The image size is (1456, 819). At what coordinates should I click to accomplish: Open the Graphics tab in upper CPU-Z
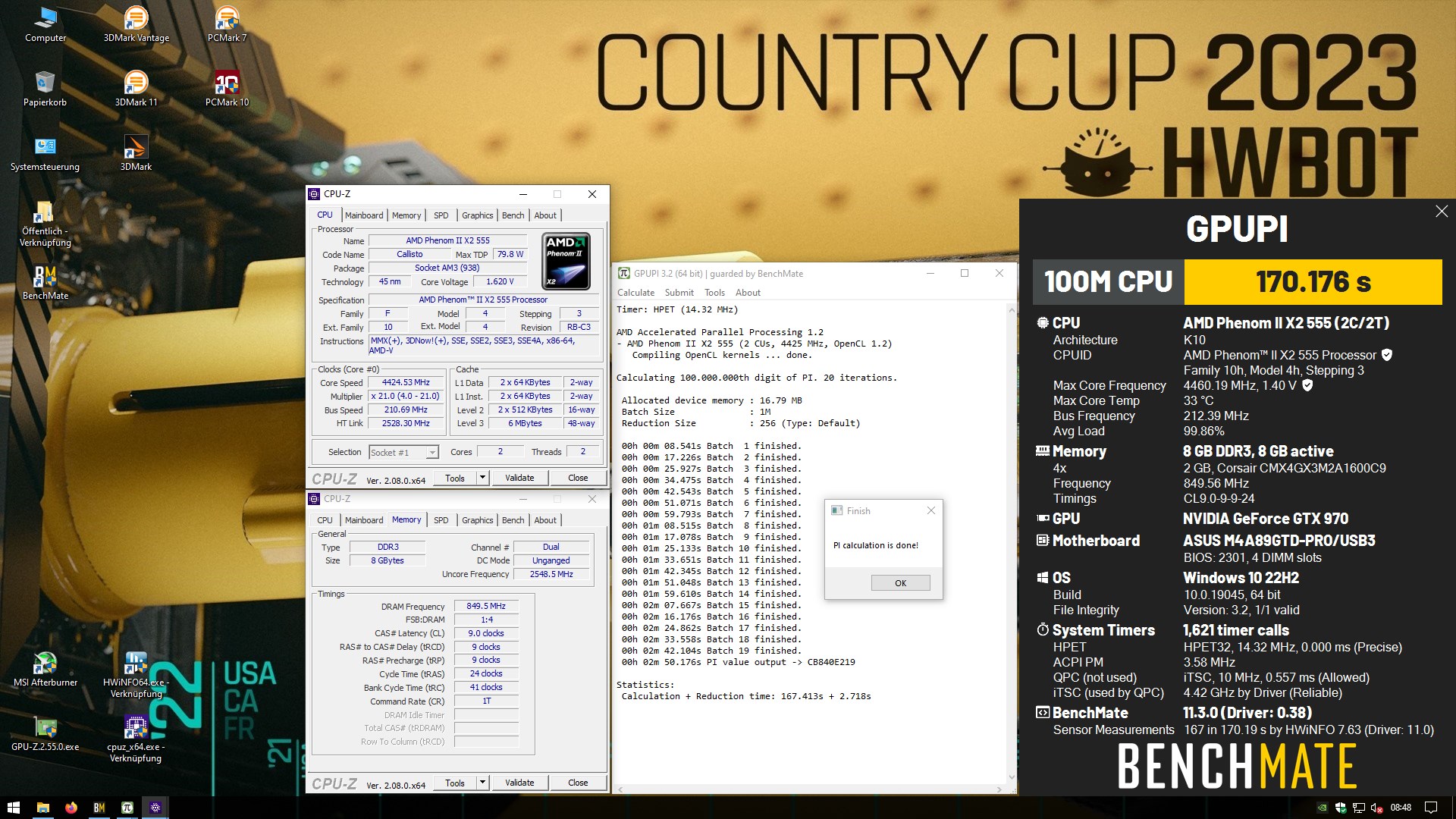pos(477,215)
